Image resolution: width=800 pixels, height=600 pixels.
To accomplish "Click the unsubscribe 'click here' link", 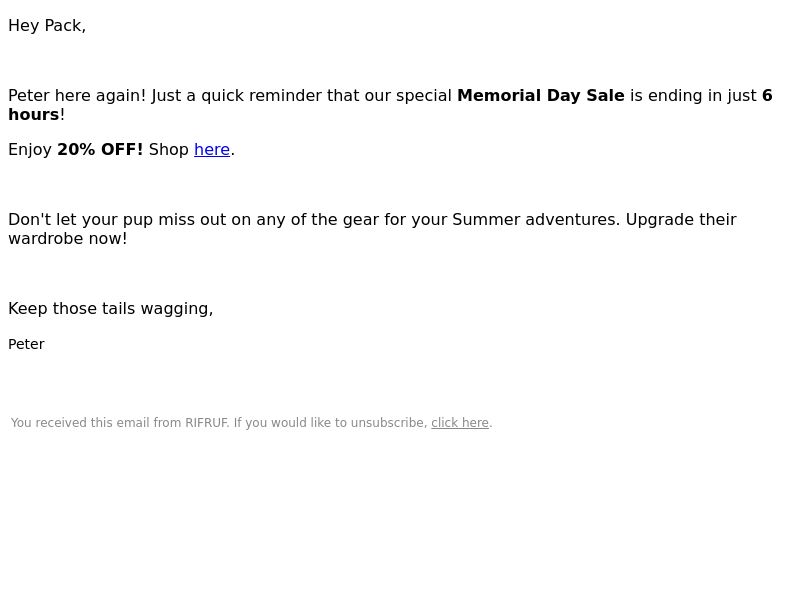I will [460, 423].
